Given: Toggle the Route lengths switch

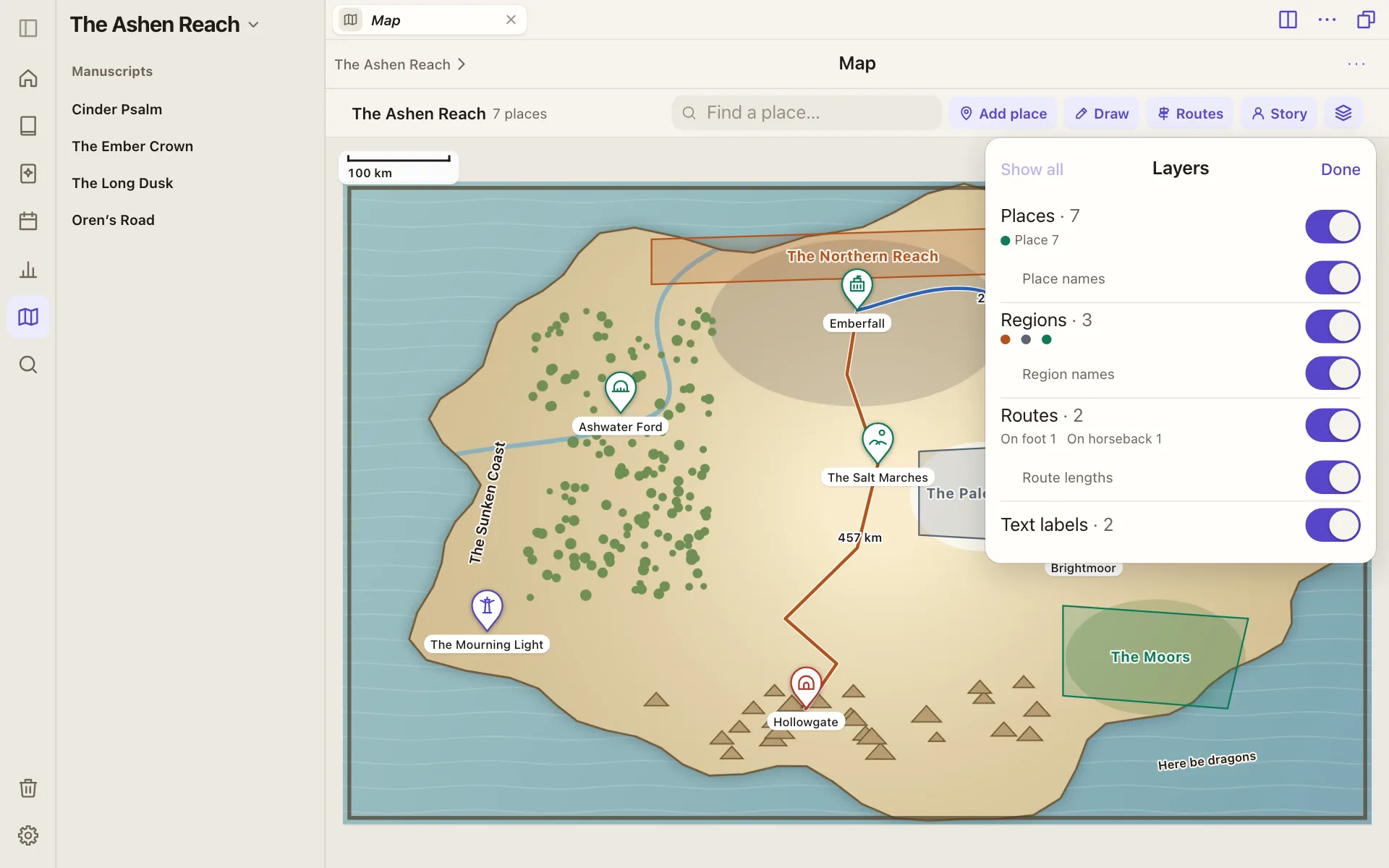Looking at the screenshot, I should 1333,477.
